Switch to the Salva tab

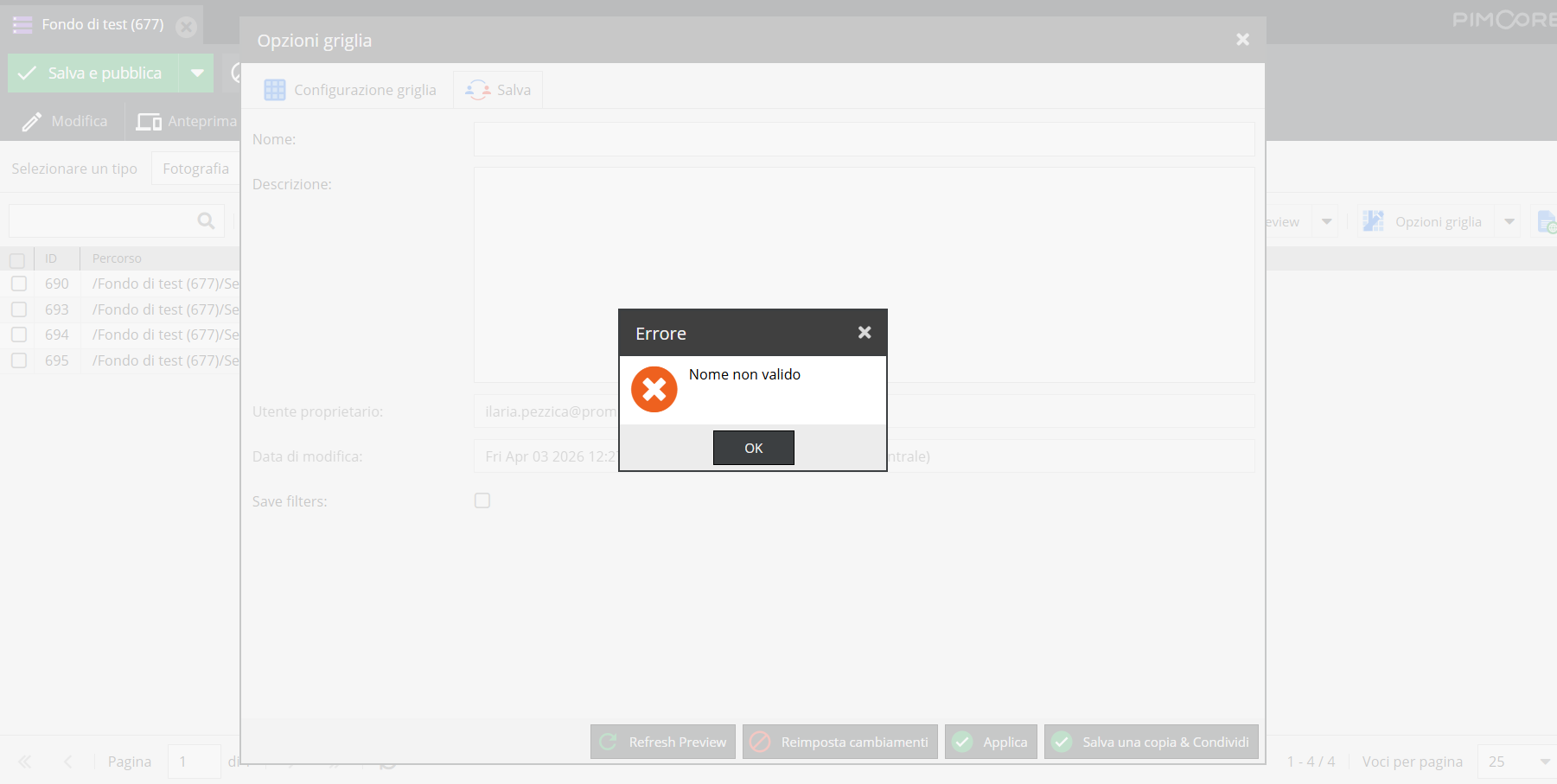pos(498,90)
